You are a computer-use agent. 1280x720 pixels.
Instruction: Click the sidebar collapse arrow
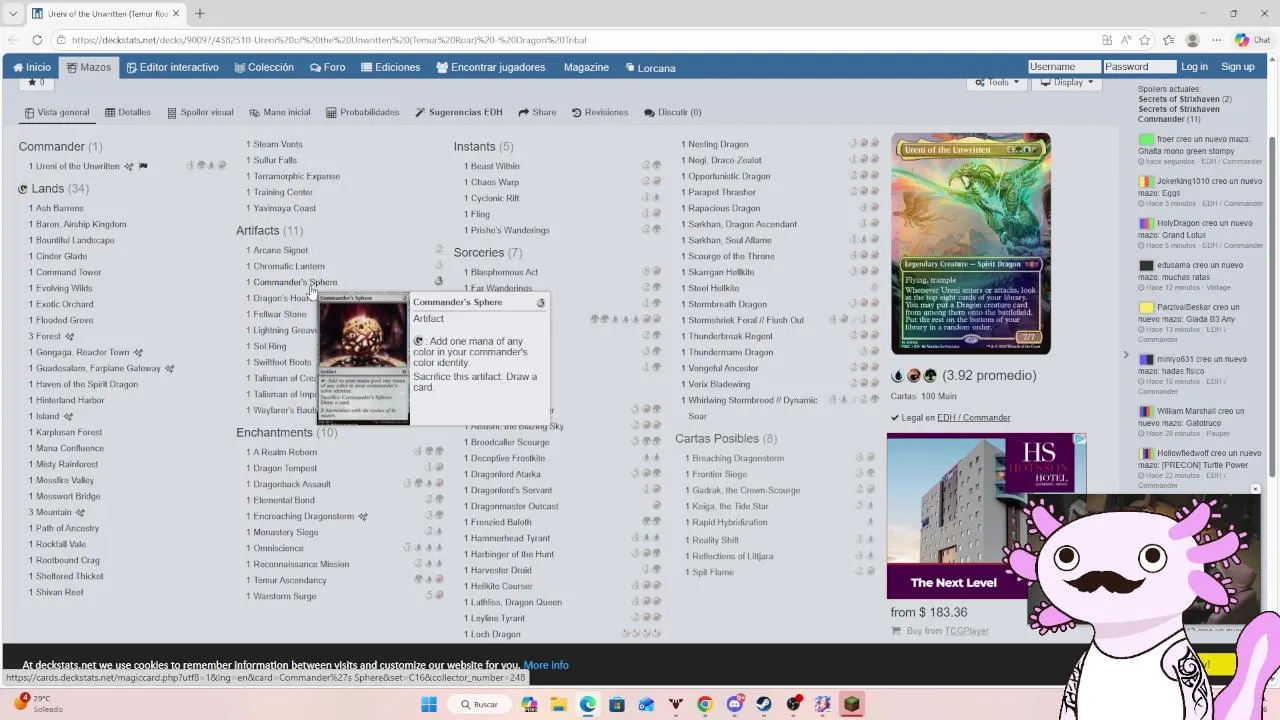[x=1125, y=355]
